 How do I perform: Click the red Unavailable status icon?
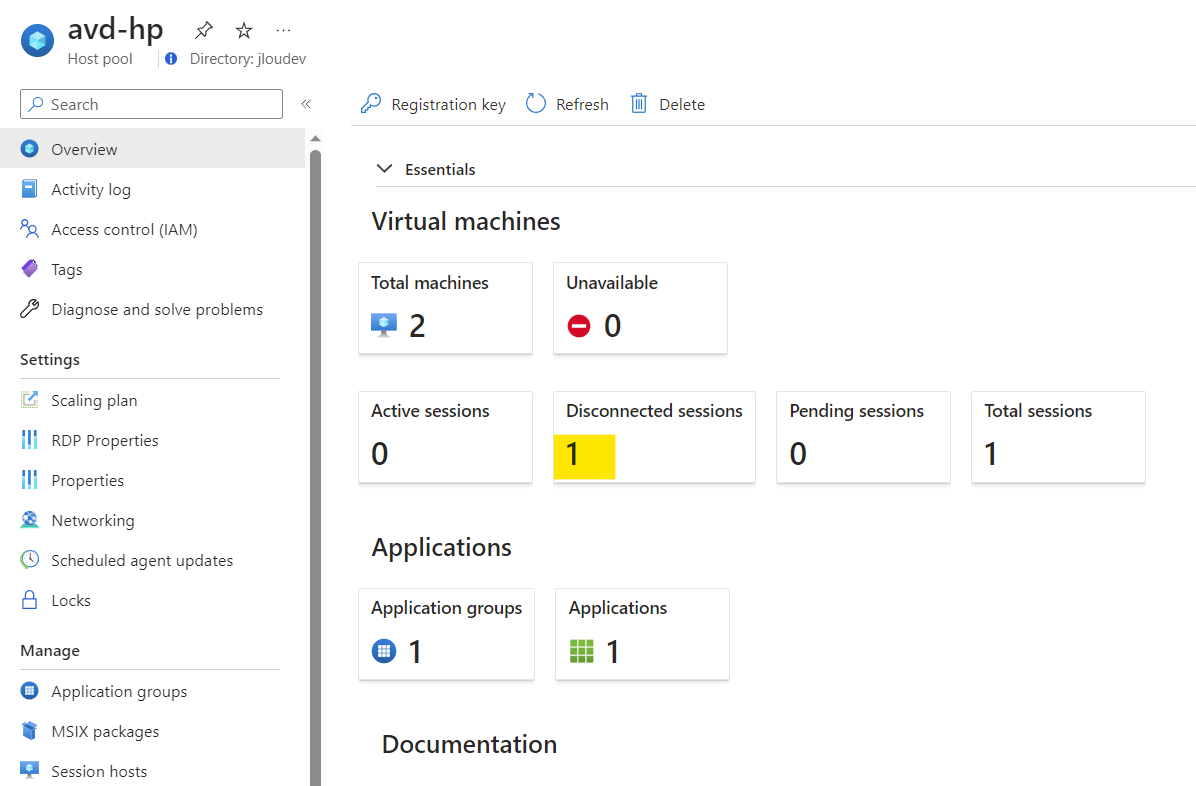pyautogui.click(x=579, y=327)
